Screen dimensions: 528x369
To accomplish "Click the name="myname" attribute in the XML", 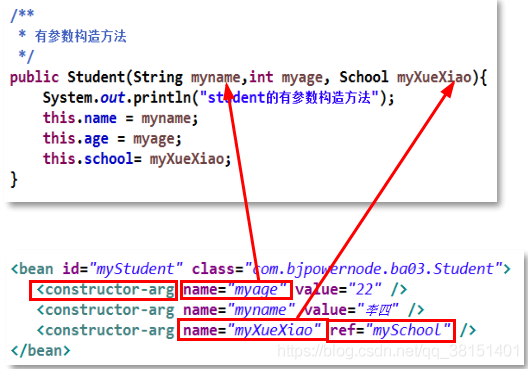I will point(239,310).
